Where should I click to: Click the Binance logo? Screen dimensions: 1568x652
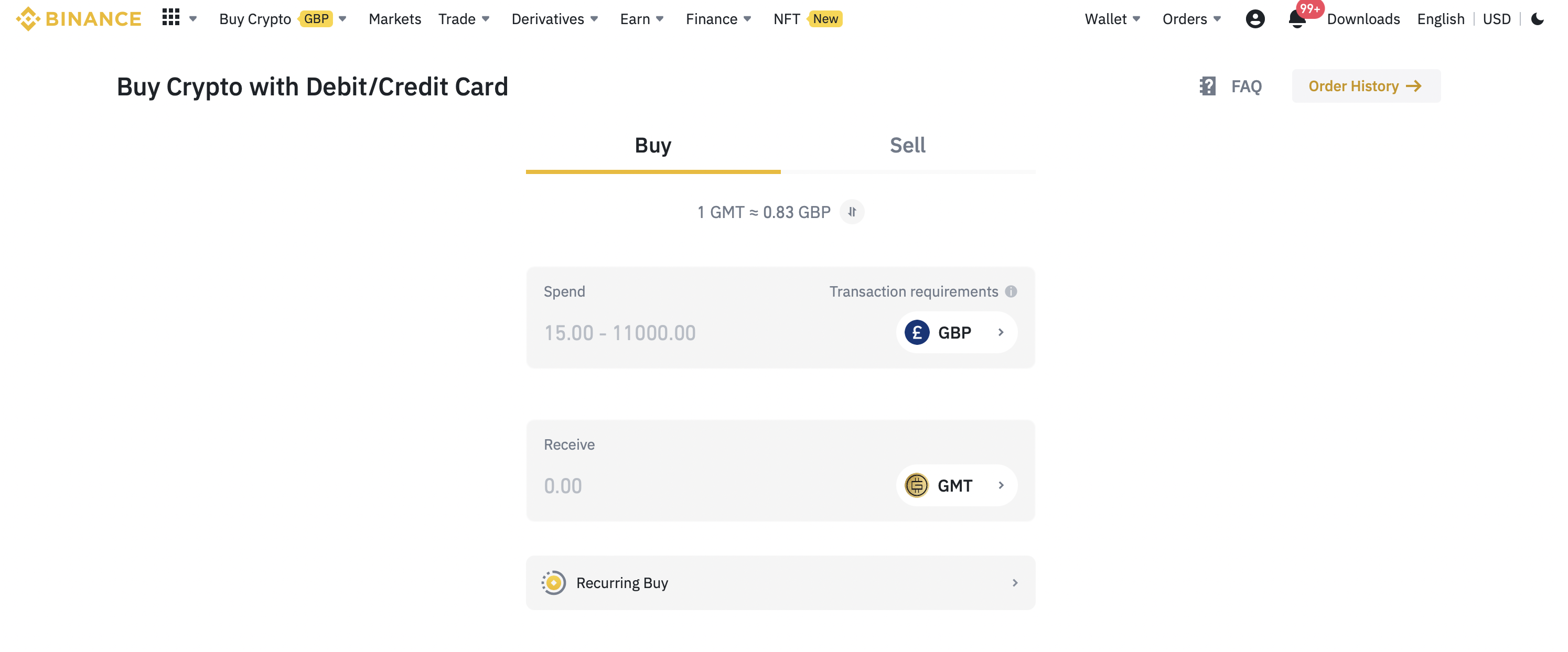pos(79,19)
